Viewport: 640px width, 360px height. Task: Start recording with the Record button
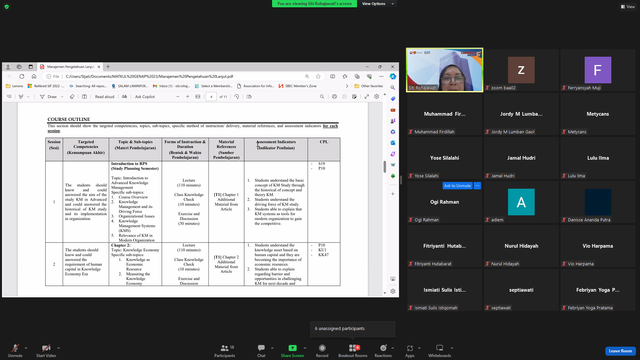322,350
